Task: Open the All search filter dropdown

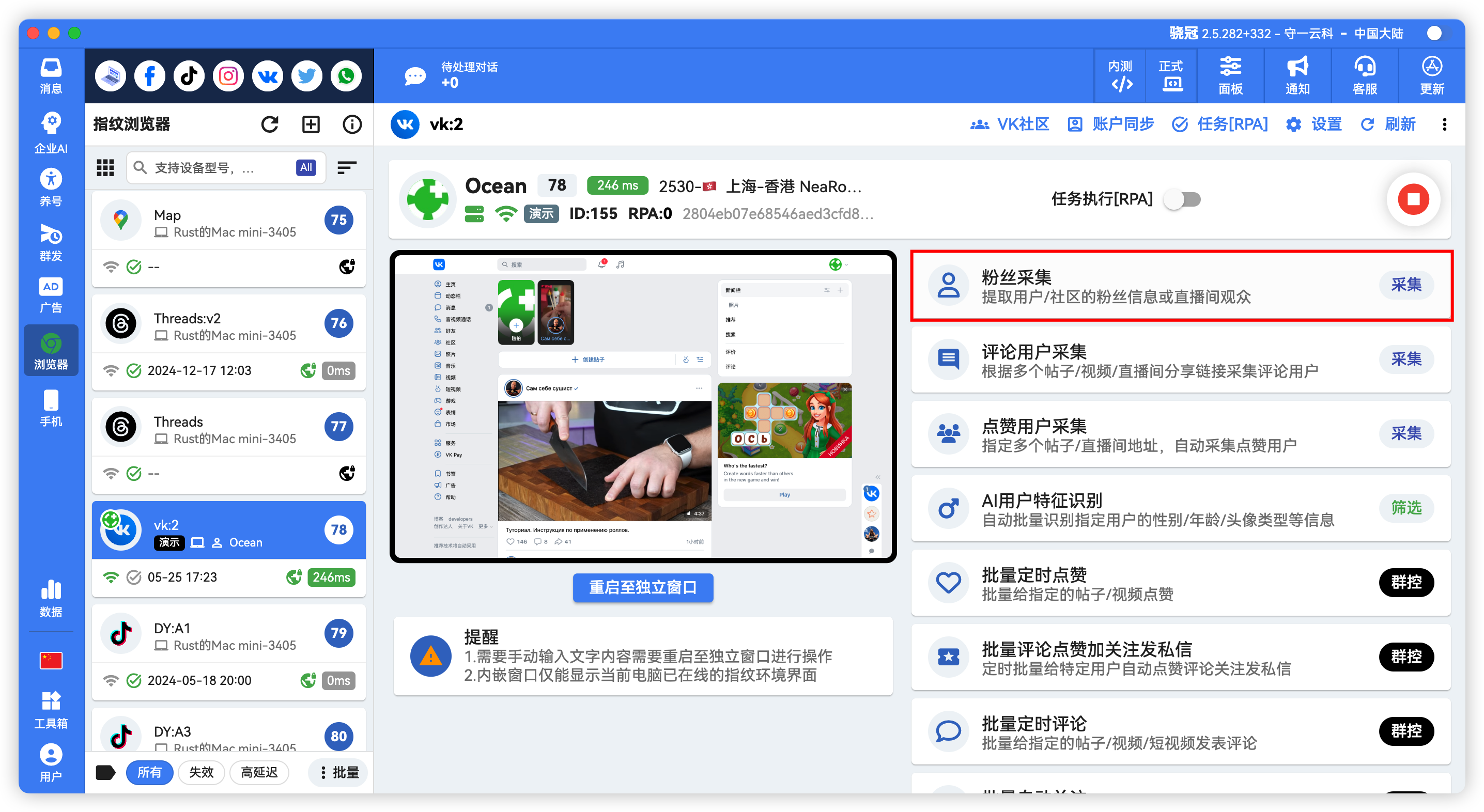Action: [305, 167]
